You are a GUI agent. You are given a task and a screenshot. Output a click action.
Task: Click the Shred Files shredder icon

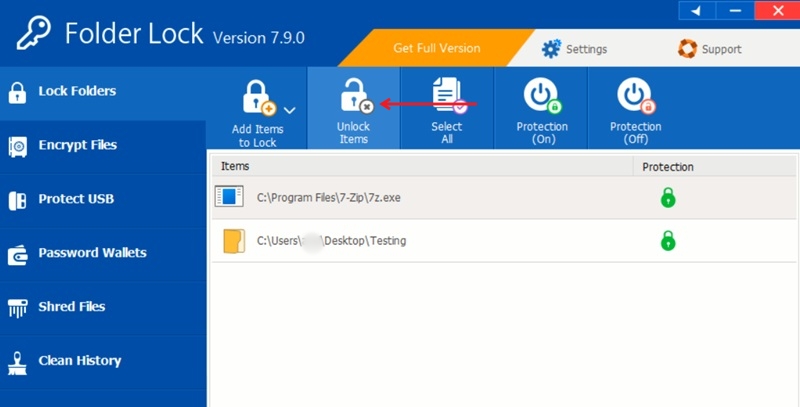pos(17,309)
